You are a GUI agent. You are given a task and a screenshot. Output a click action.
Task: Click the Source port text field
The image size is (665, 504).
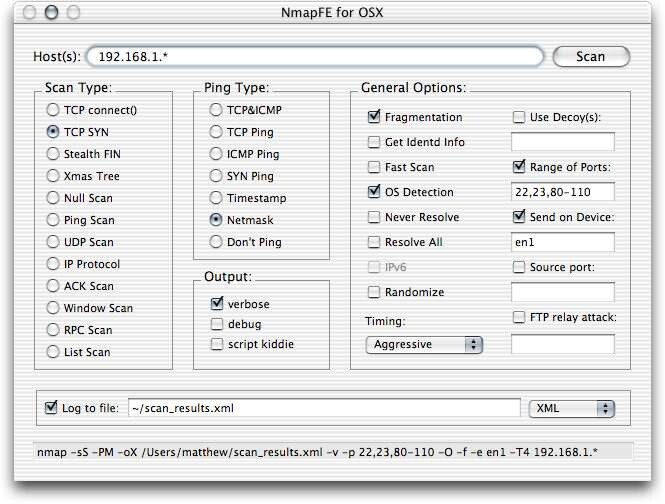563,292
